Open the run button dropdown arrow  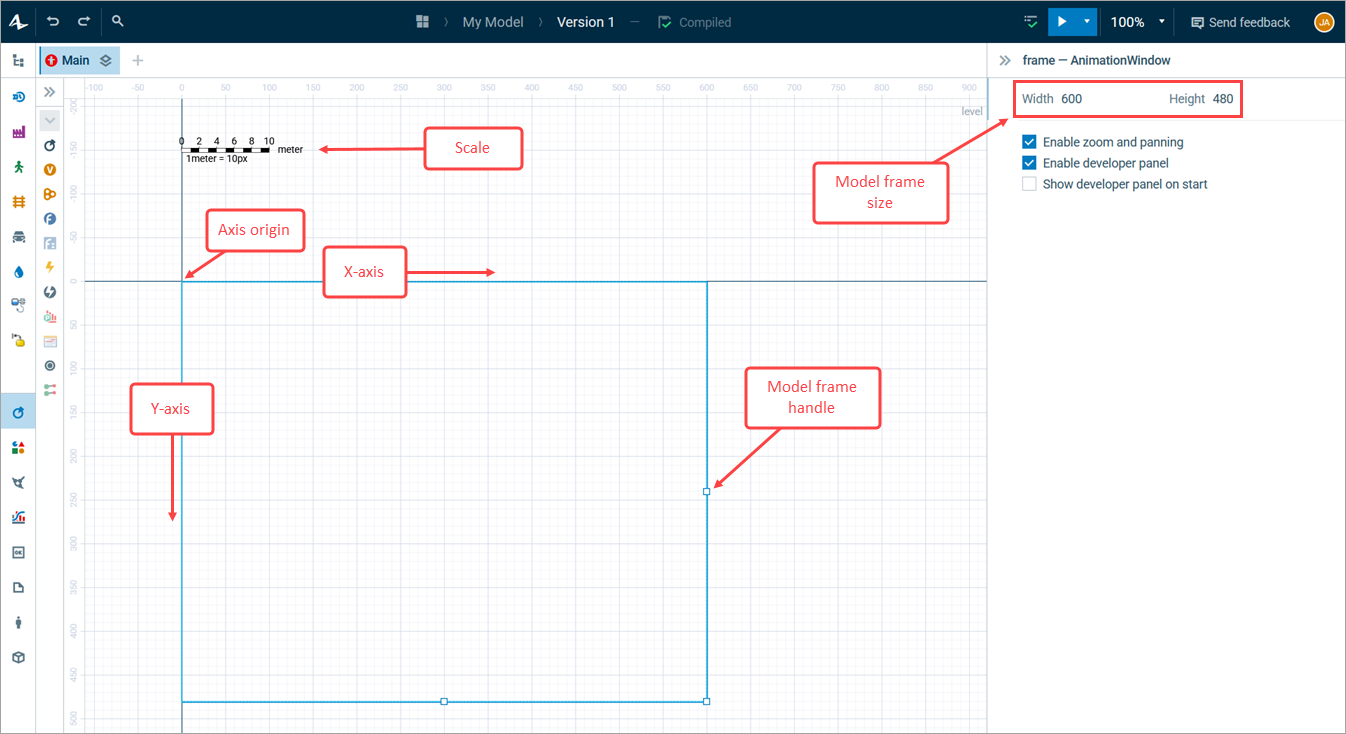1086,21
